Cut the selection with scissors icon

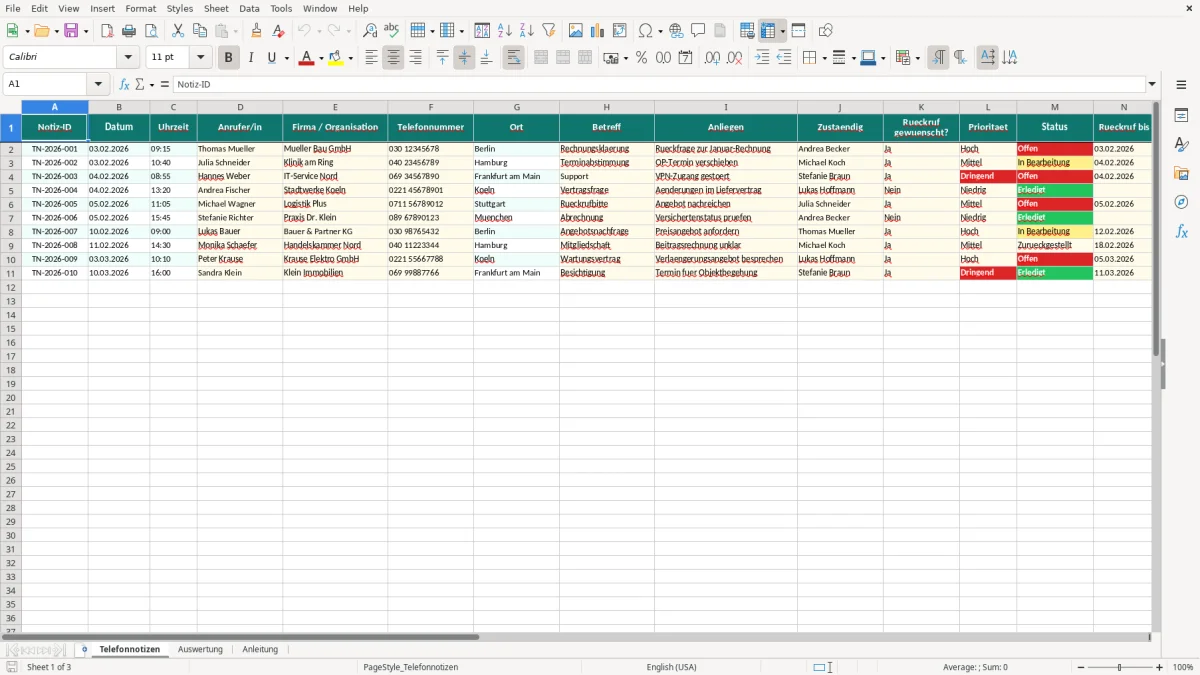178,31
